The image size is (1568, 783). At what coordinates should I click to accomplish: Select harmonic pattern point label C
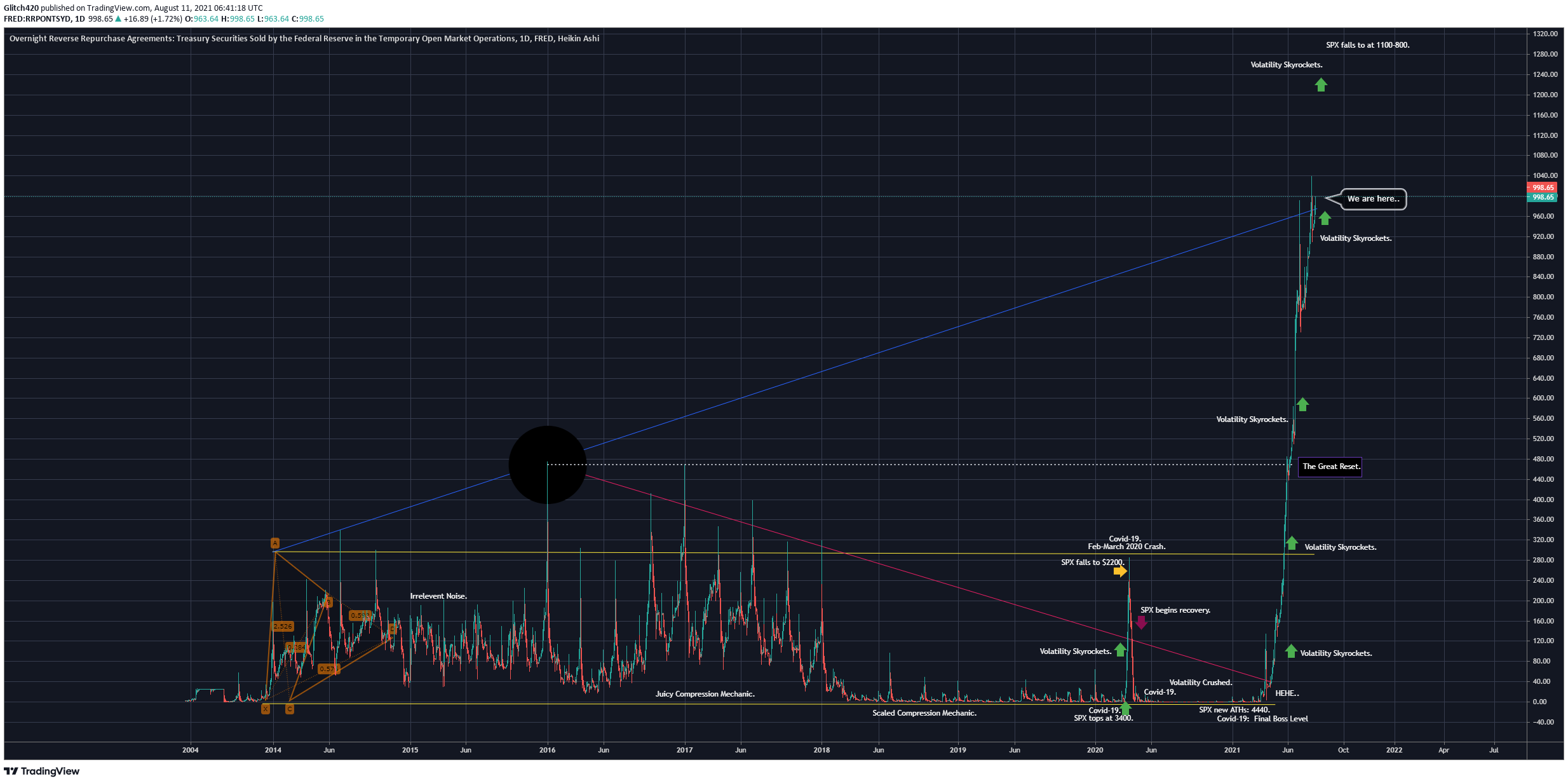tap(289, 709)
